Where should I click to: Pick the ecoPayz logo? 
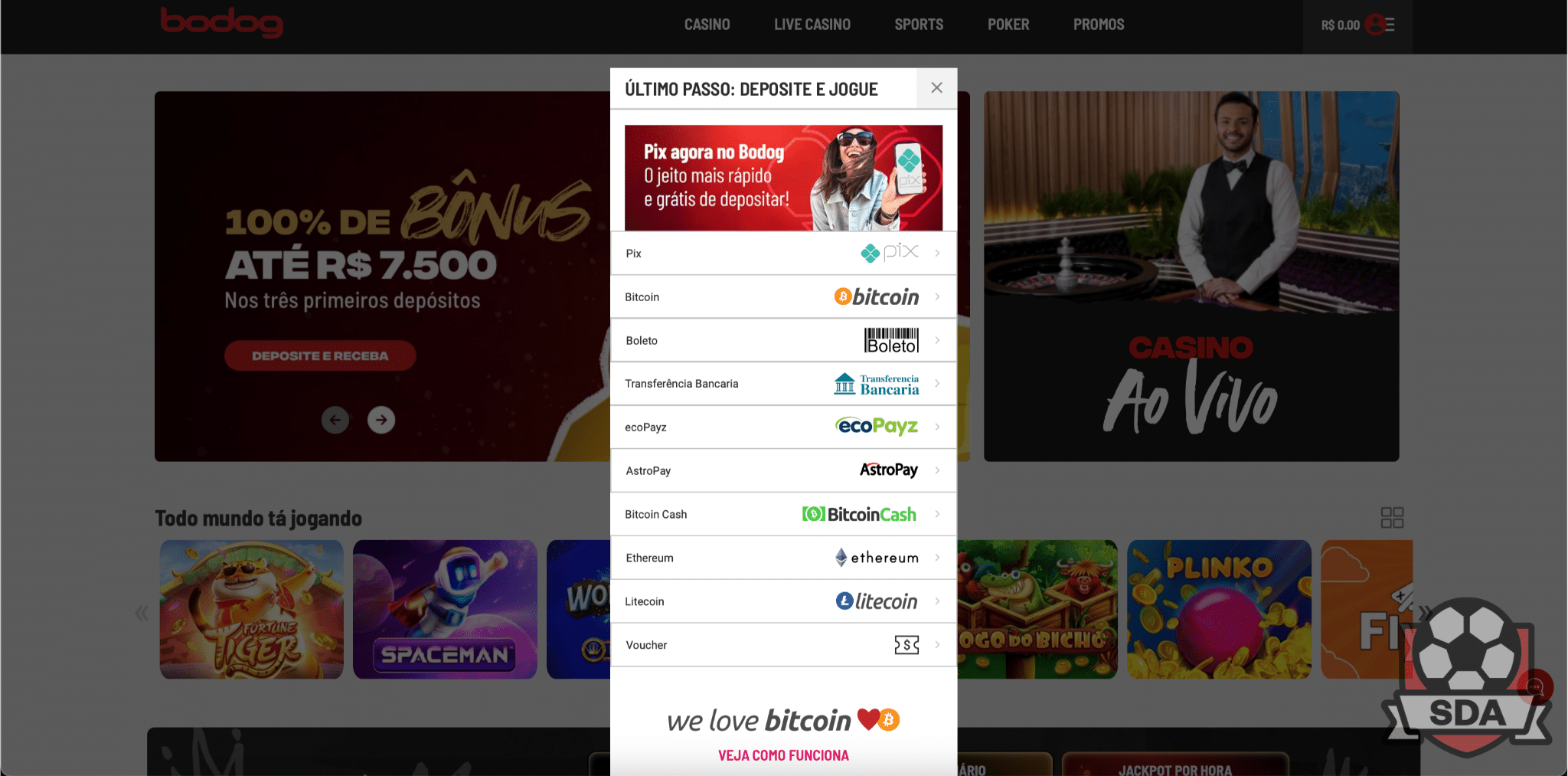click(877, 427)
